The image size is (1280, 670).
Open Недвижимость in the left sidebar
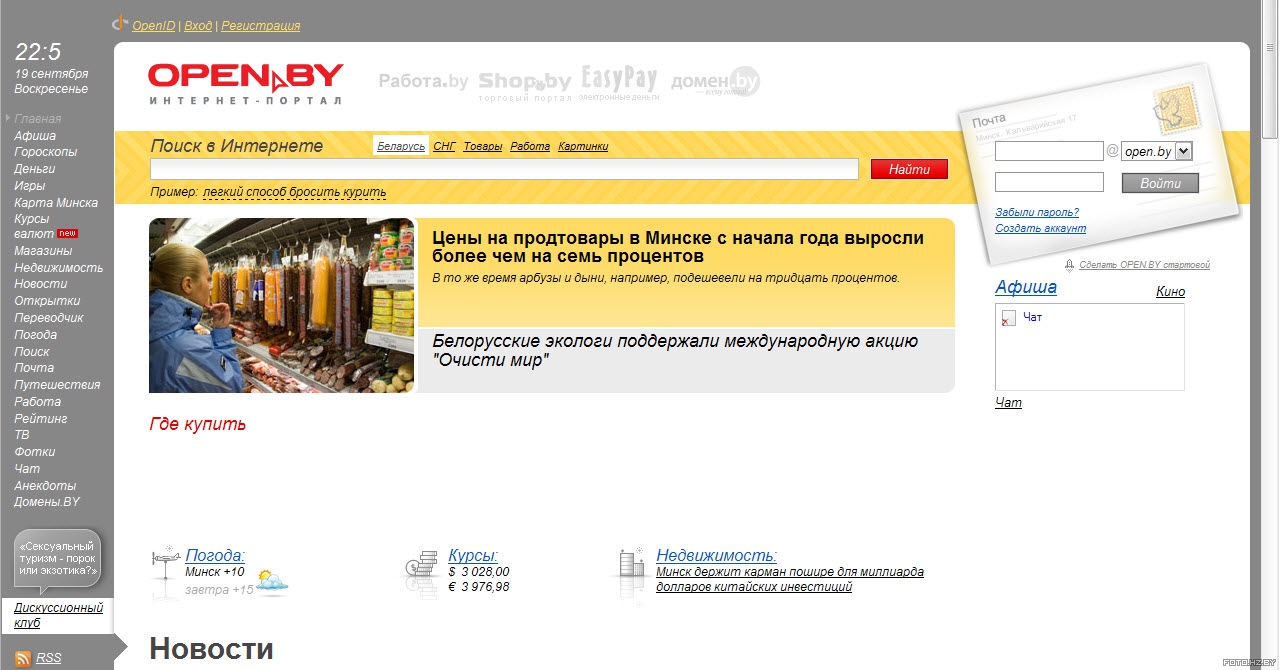click(58, 268)
